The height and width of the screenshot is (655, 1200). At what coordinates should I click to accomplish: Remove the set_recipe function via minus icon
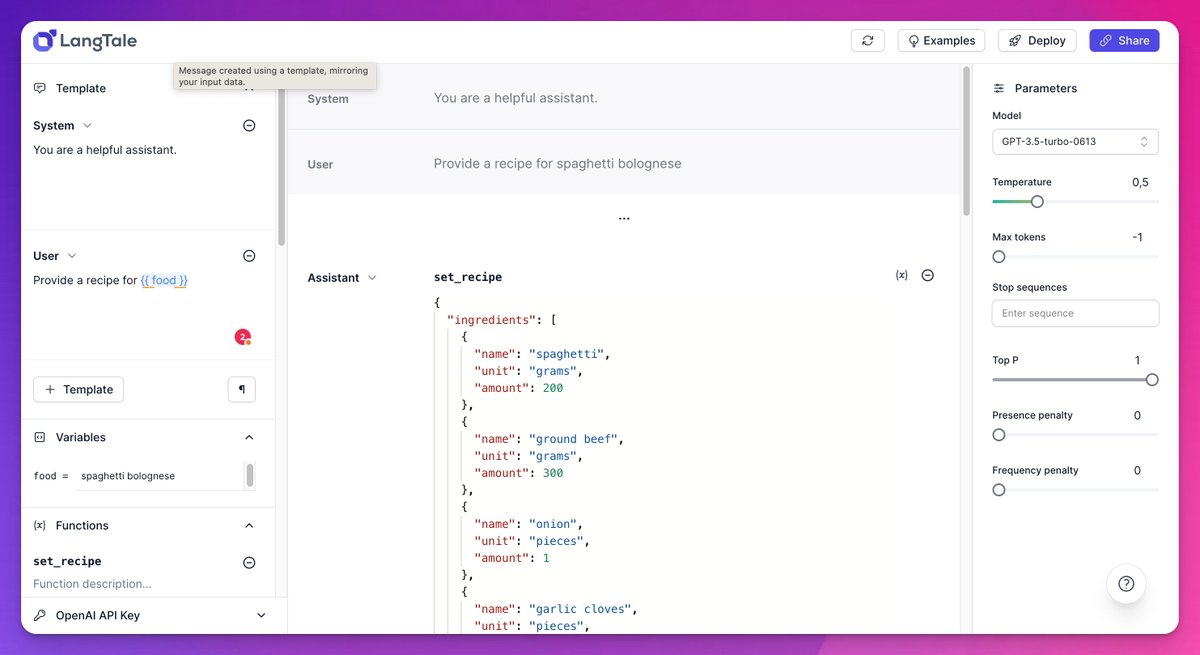click(247, 562)
